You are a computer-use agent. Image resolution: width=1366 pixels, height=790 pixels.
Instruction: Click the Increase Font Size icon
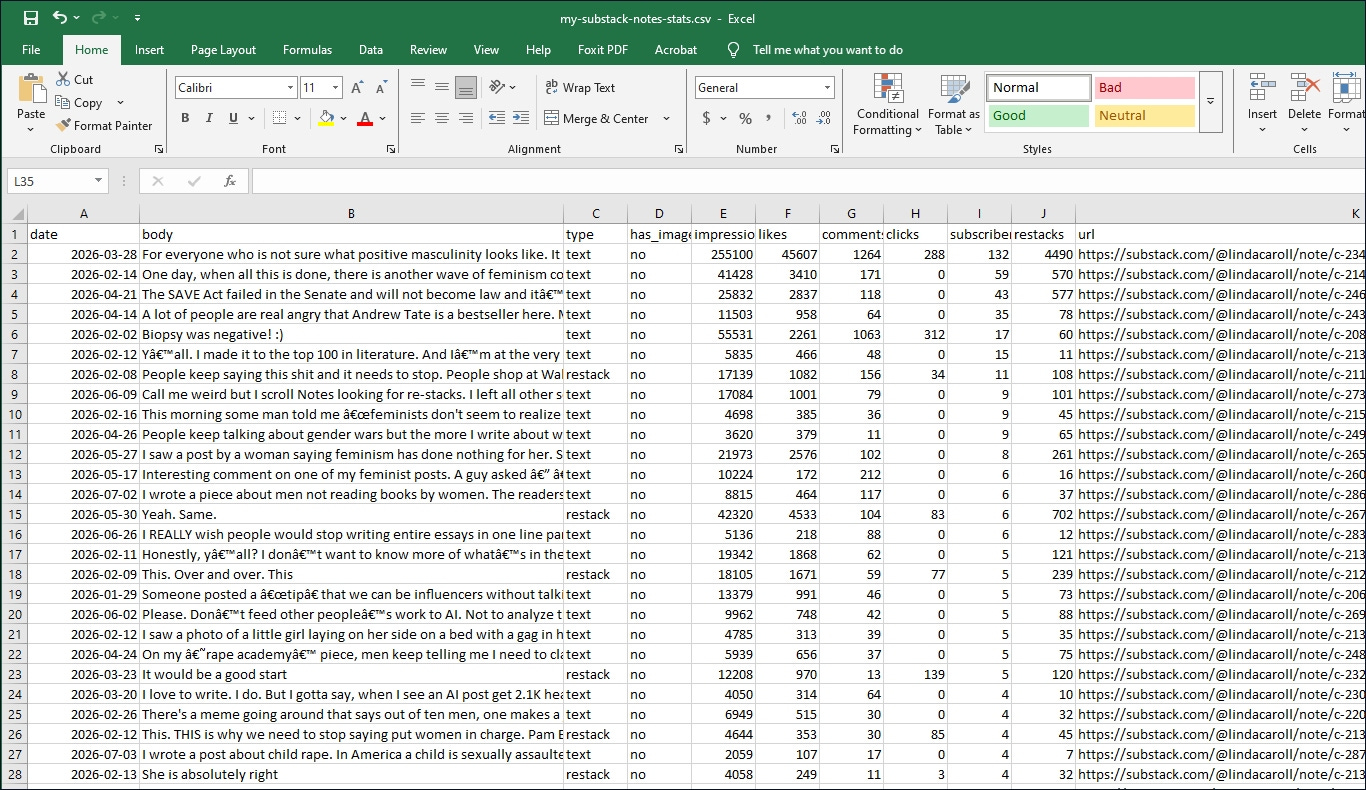point(358,88)
